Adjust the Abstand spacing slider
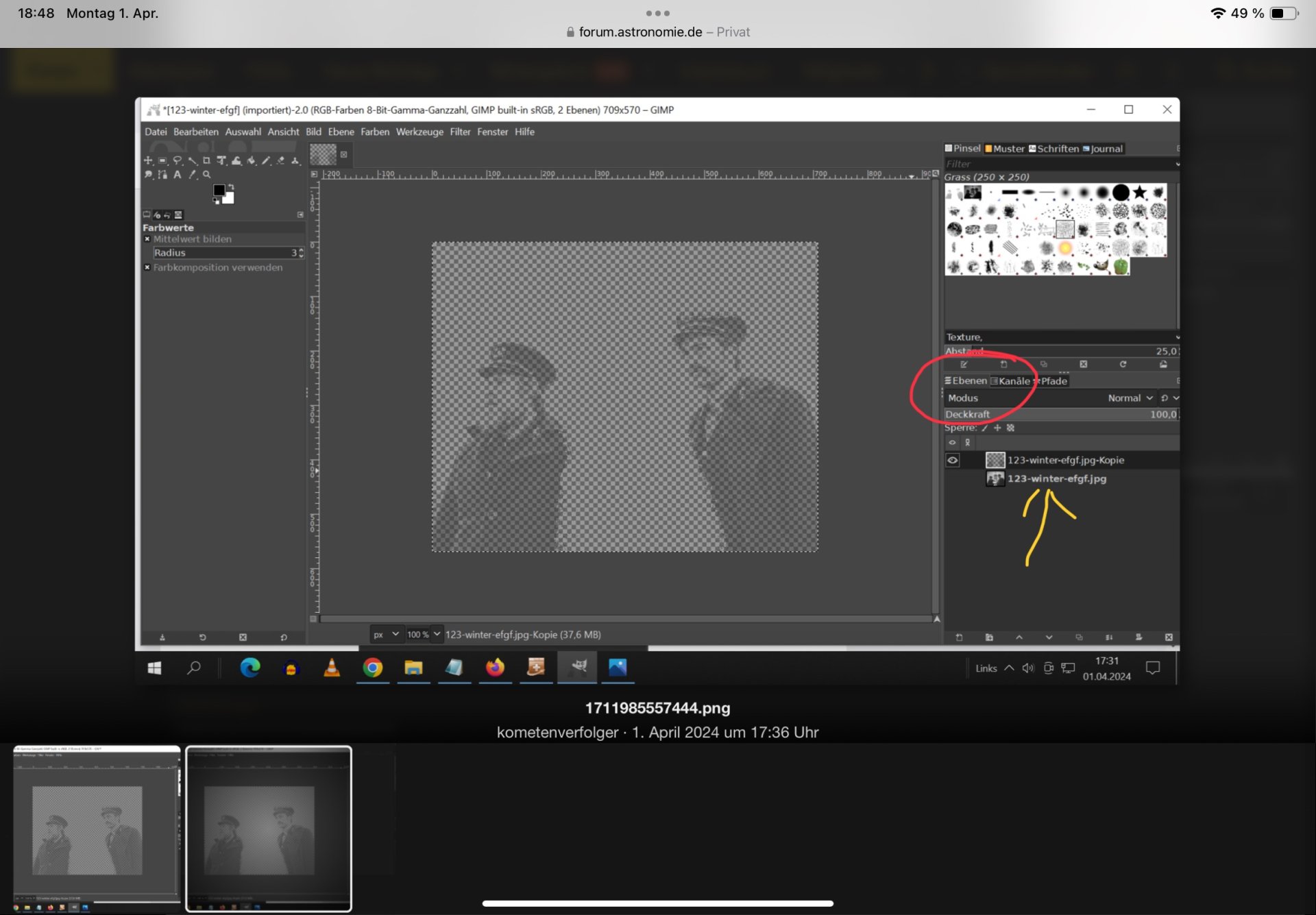1316x915 pixels. [x=1061, y=351]
